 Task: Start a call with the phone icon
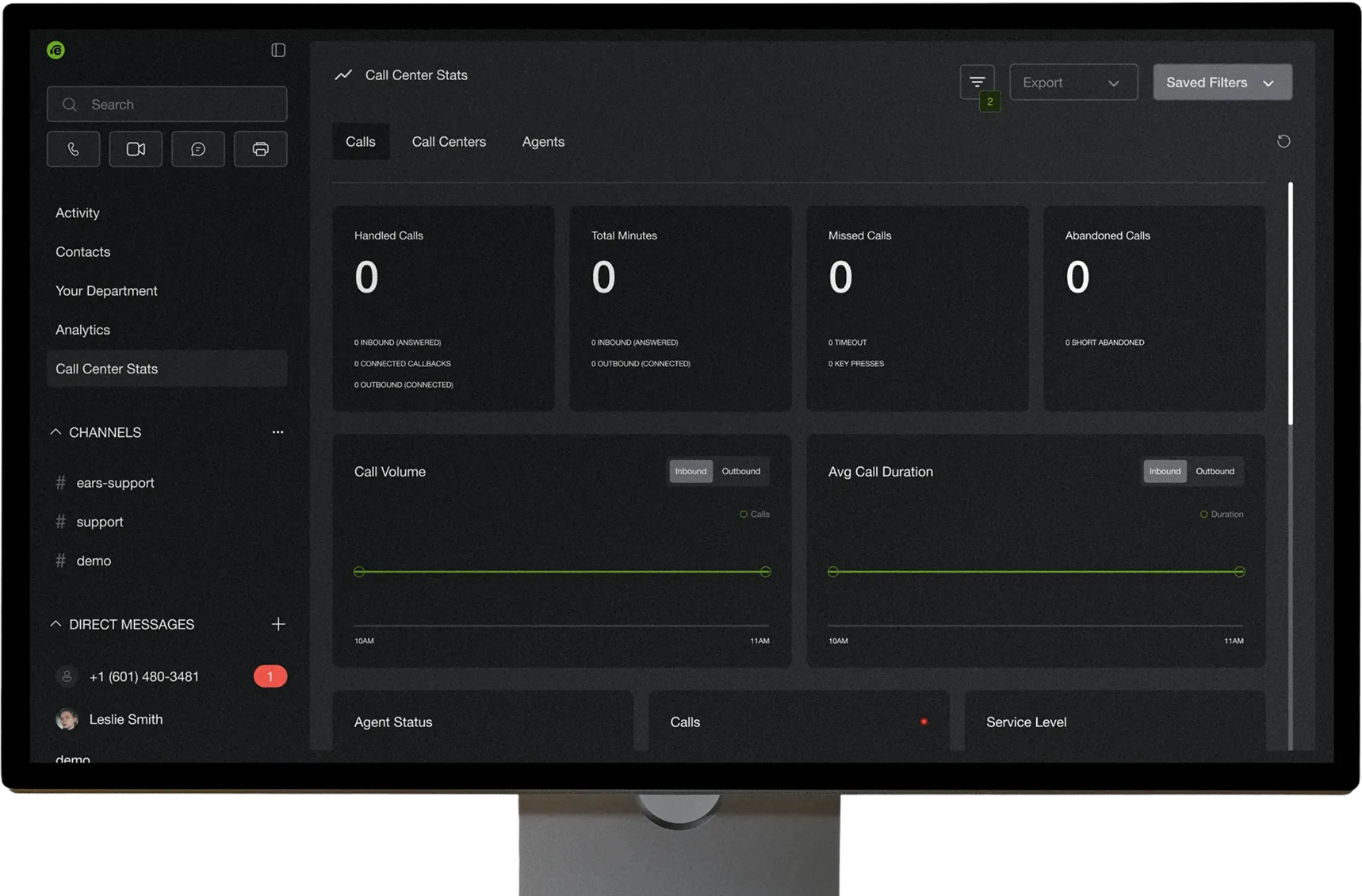73,149
